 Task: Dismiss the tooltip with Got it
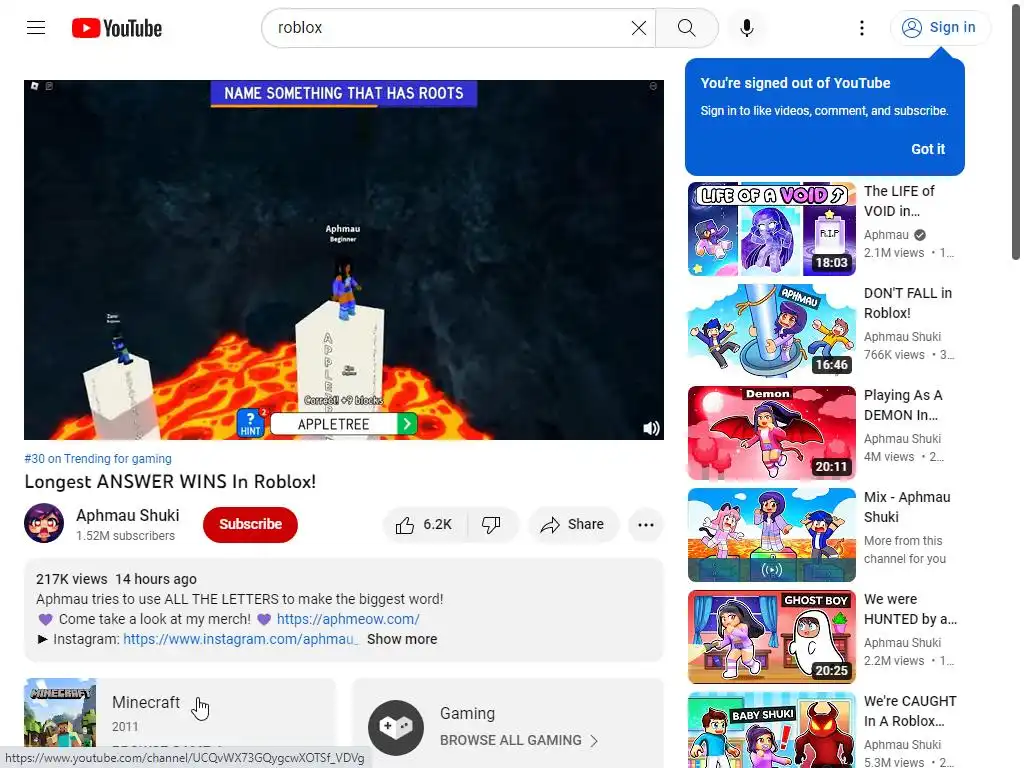point(928,149)
